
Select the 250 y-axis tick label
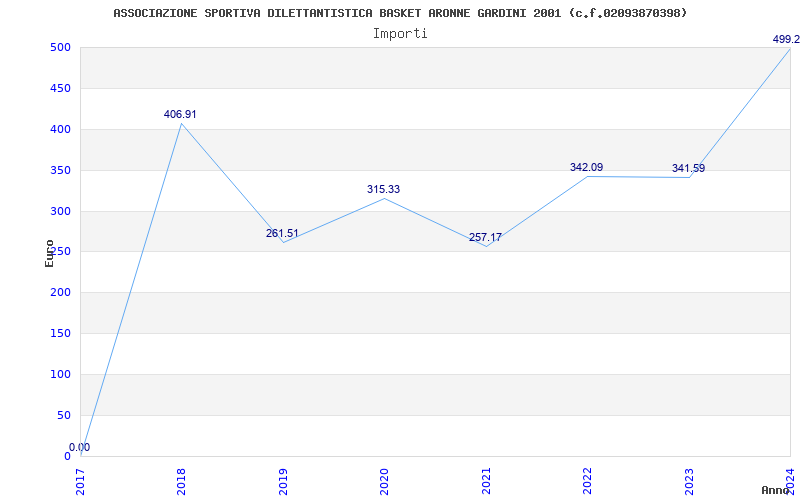(x=59, y=252)
